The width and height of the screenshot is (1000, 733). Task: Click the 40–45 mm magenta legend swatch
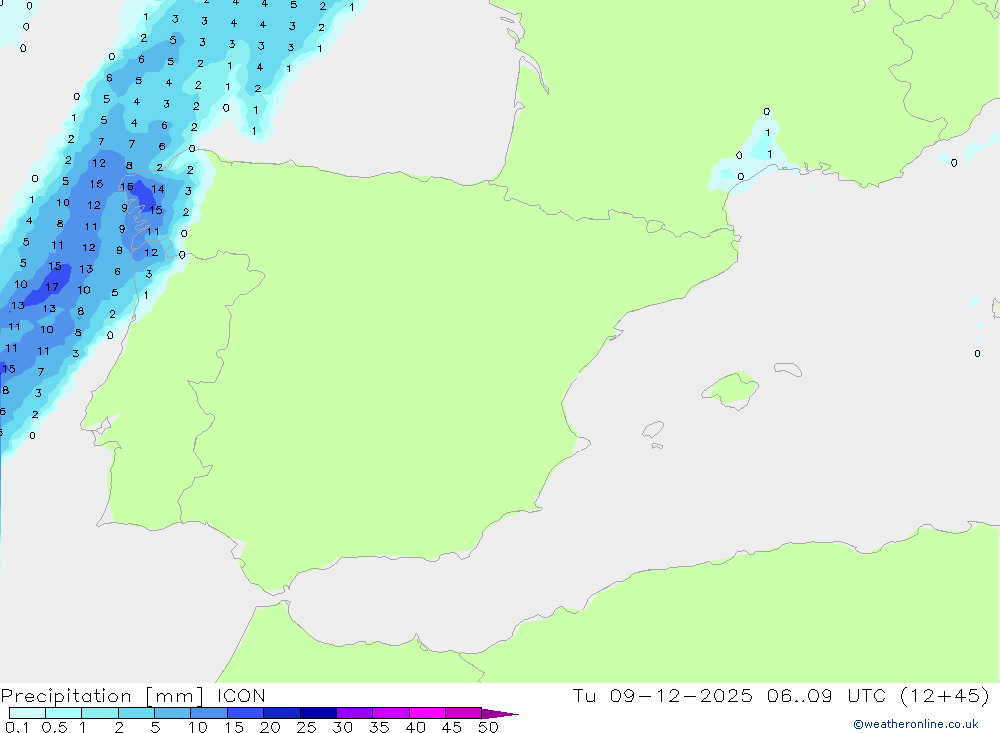tap(427, 713)
